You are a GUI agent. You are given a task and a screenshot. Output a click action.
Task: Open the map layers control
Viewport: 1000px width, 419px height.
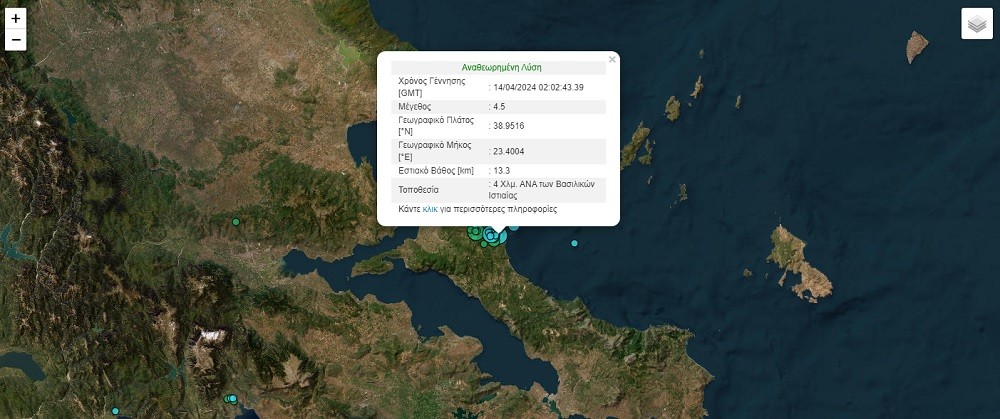coord(976,24)
